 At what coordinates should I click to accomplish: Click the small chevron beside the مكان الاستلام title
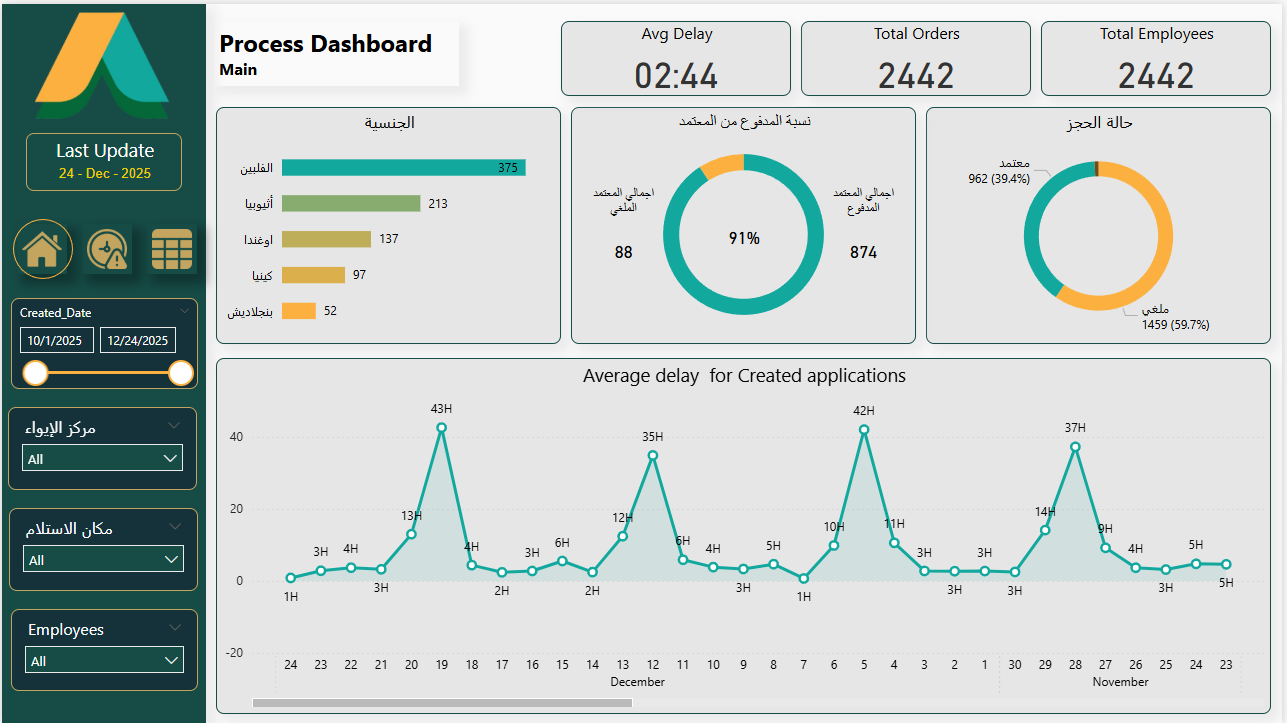pyautogui.click(x=176, y=526)
